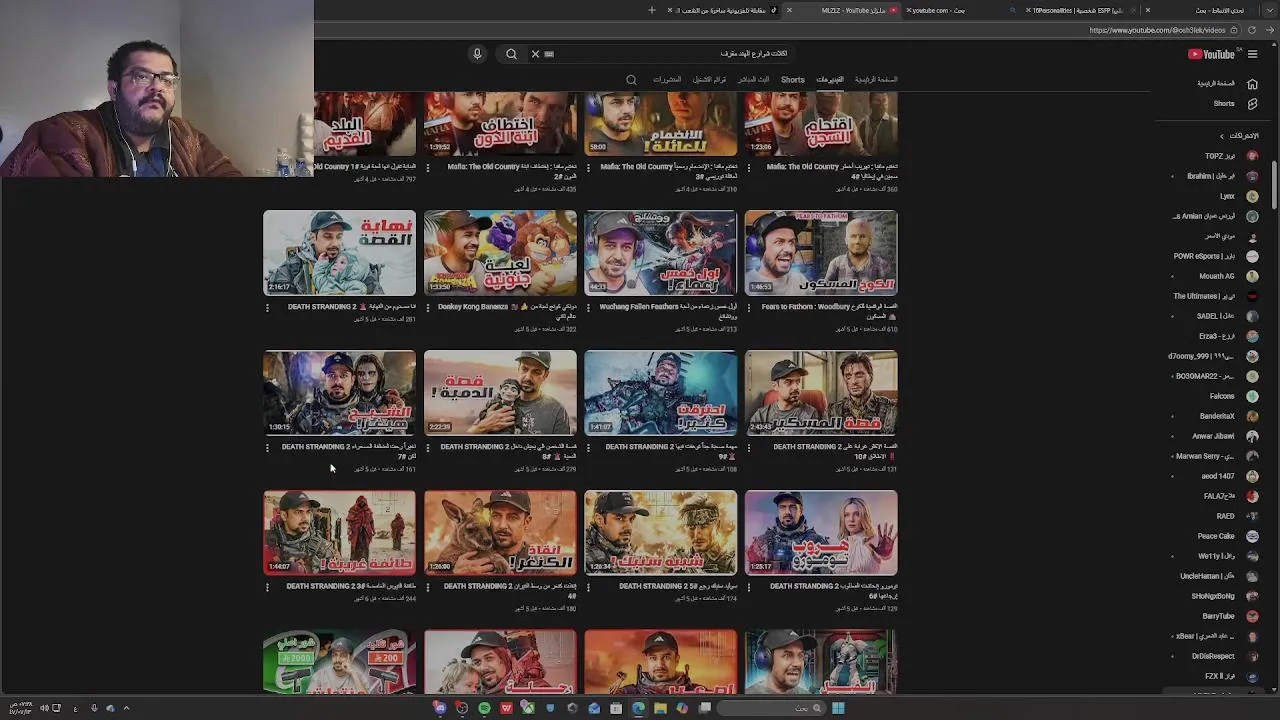Click the YouTube search text field
Screen dimensions: 1280x720
pyautogui.click(x=670, y=54)
